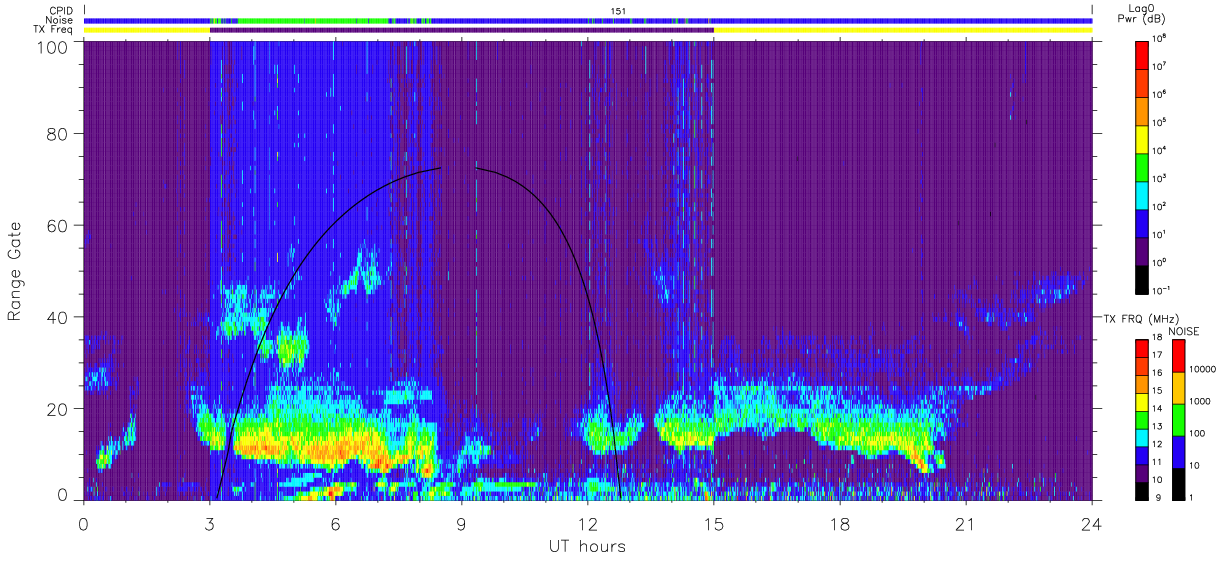
Task: Pick the blue segment of the NOISE colorbar
Action: coord(1178,452)
